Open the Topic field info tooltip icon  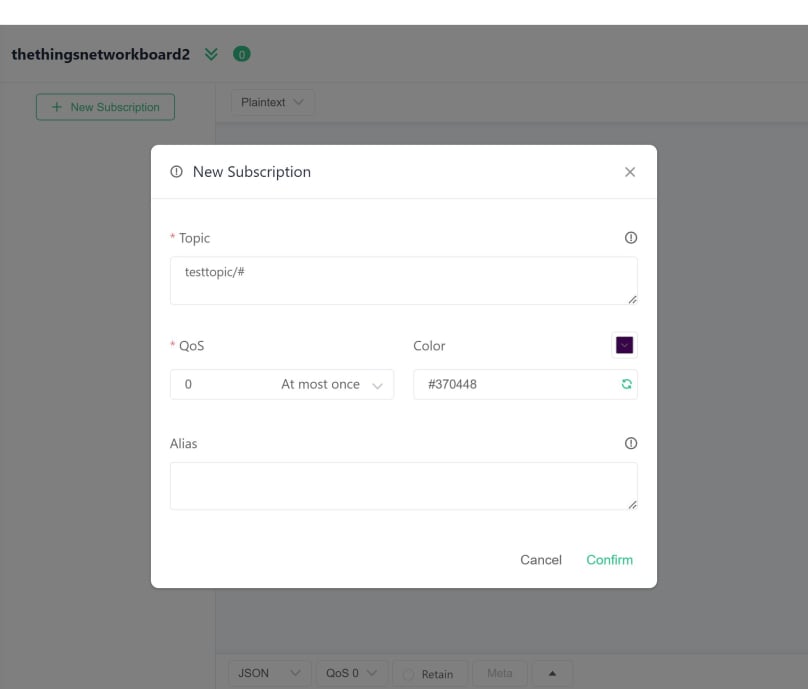[x=632, y=238]
